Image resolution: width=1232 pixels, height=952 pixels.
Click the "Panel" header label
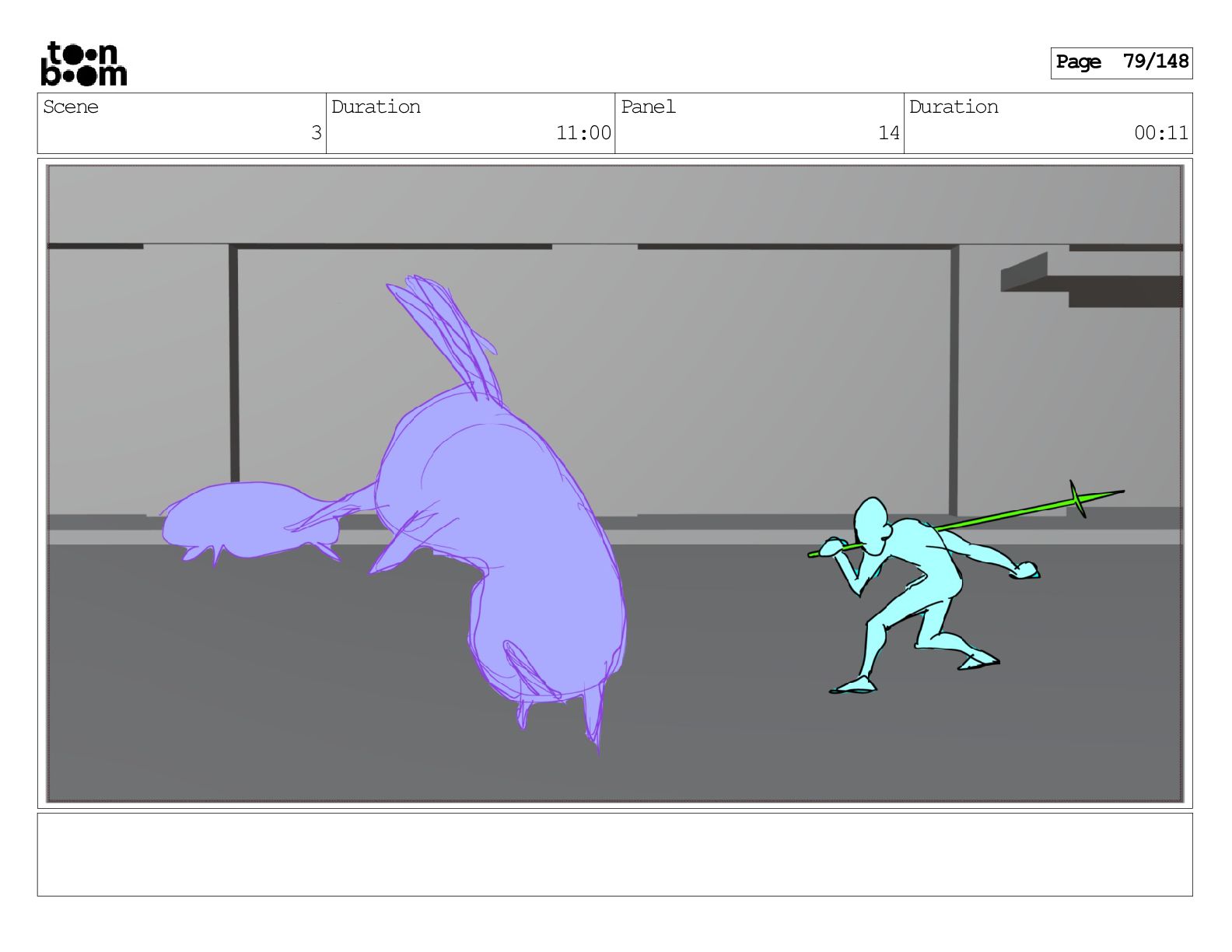pos(648,107)
